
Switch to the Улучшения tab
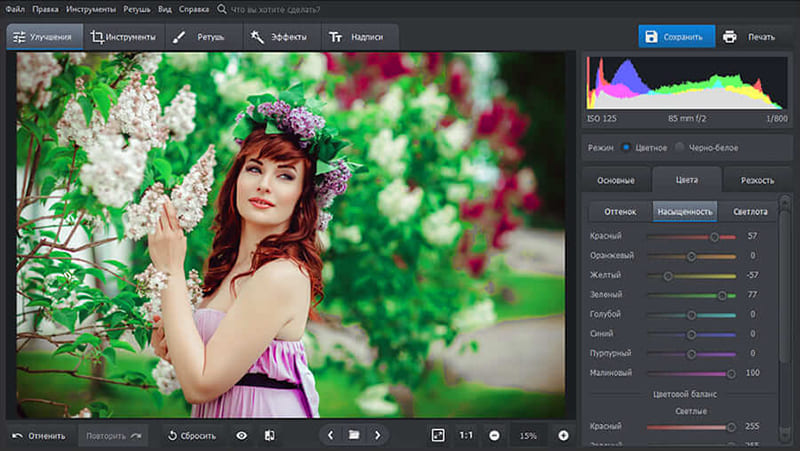44,37
